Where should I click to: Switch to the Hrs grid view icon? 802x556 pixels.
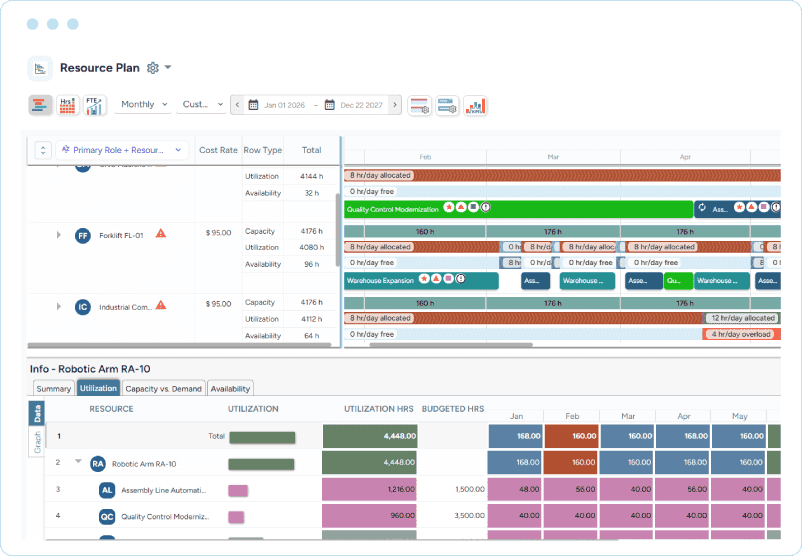click(x=68, y=105)
